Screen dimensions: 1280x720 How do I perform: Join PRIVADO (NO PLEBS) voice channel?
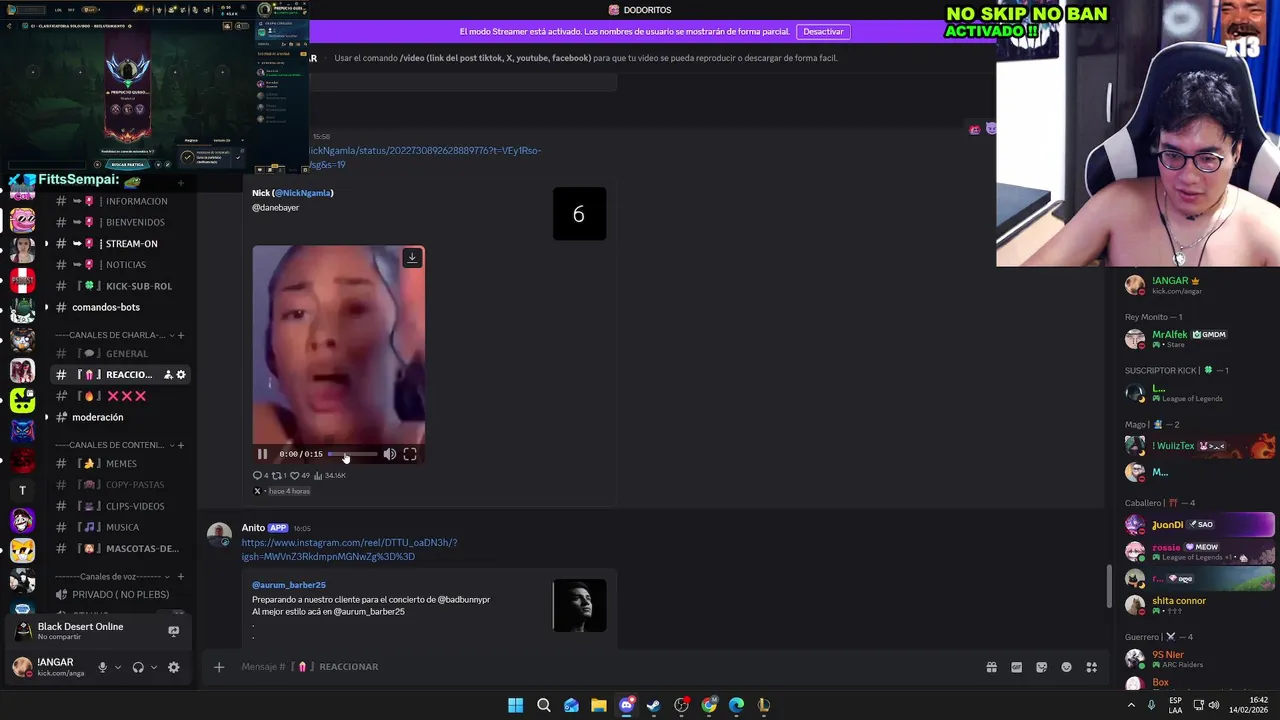pyautogui.click(x=120, y=595)
